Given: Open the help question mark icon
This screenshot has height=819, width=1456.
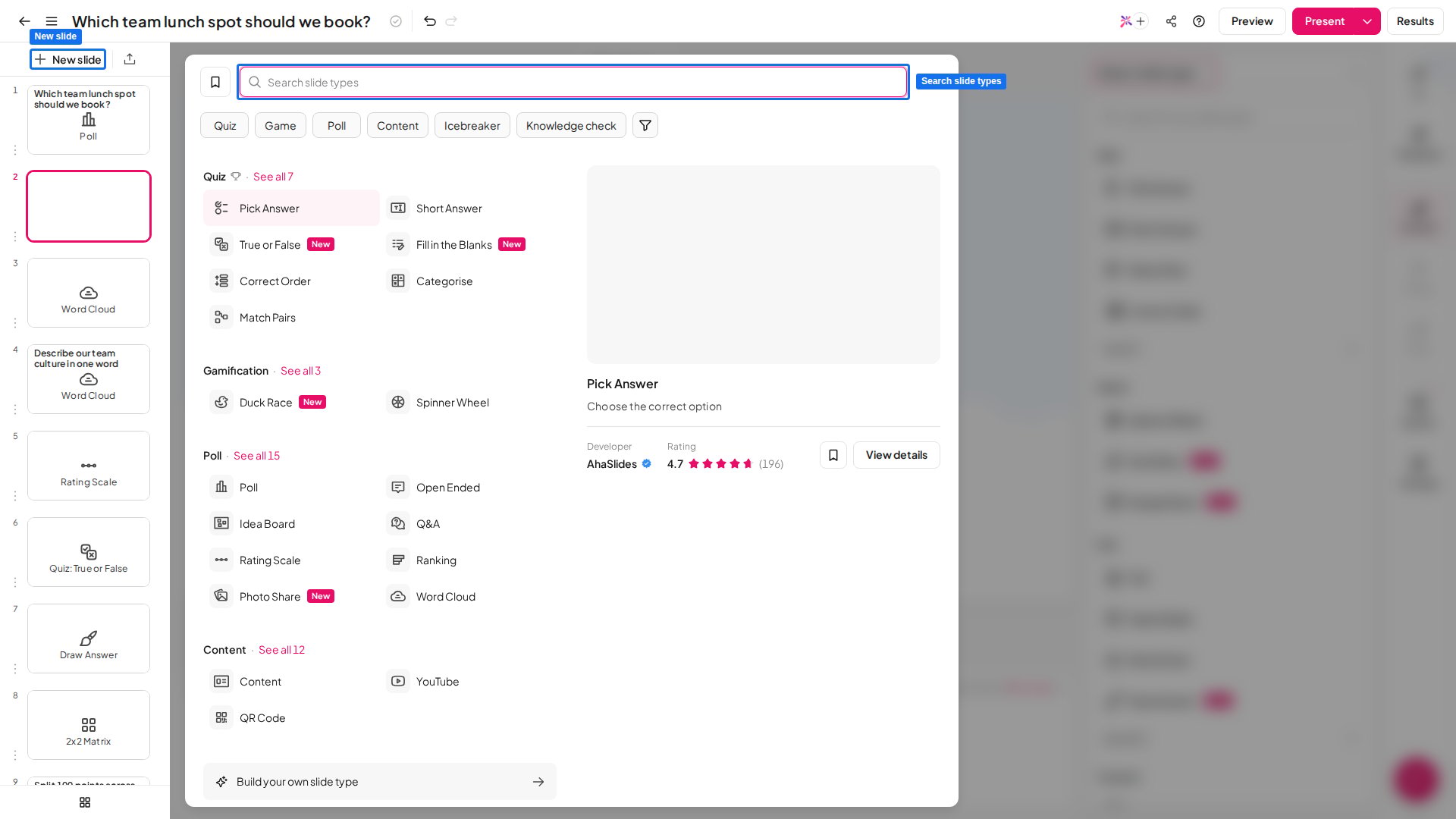Looking at the screenshot, I should [1199, 21].
